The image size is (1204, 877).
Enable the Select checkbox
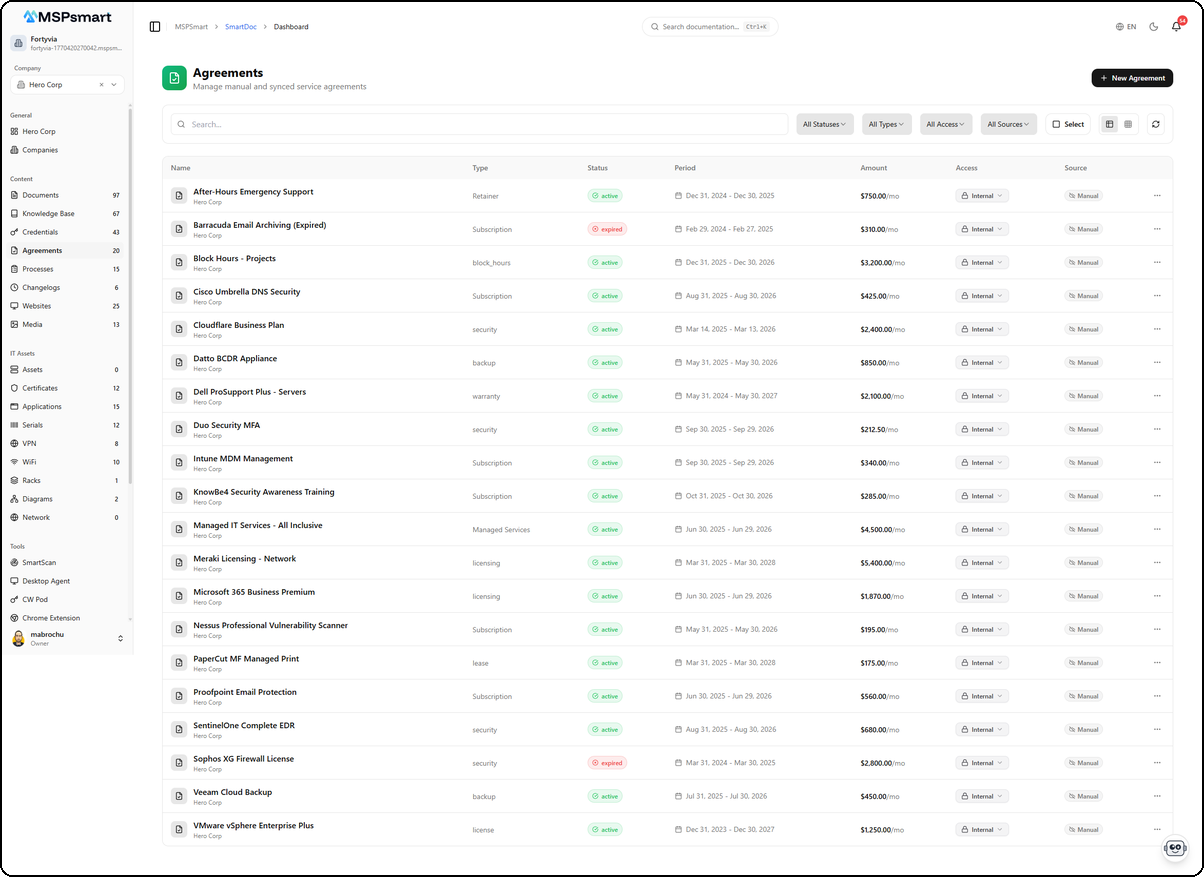(1067, 124)
